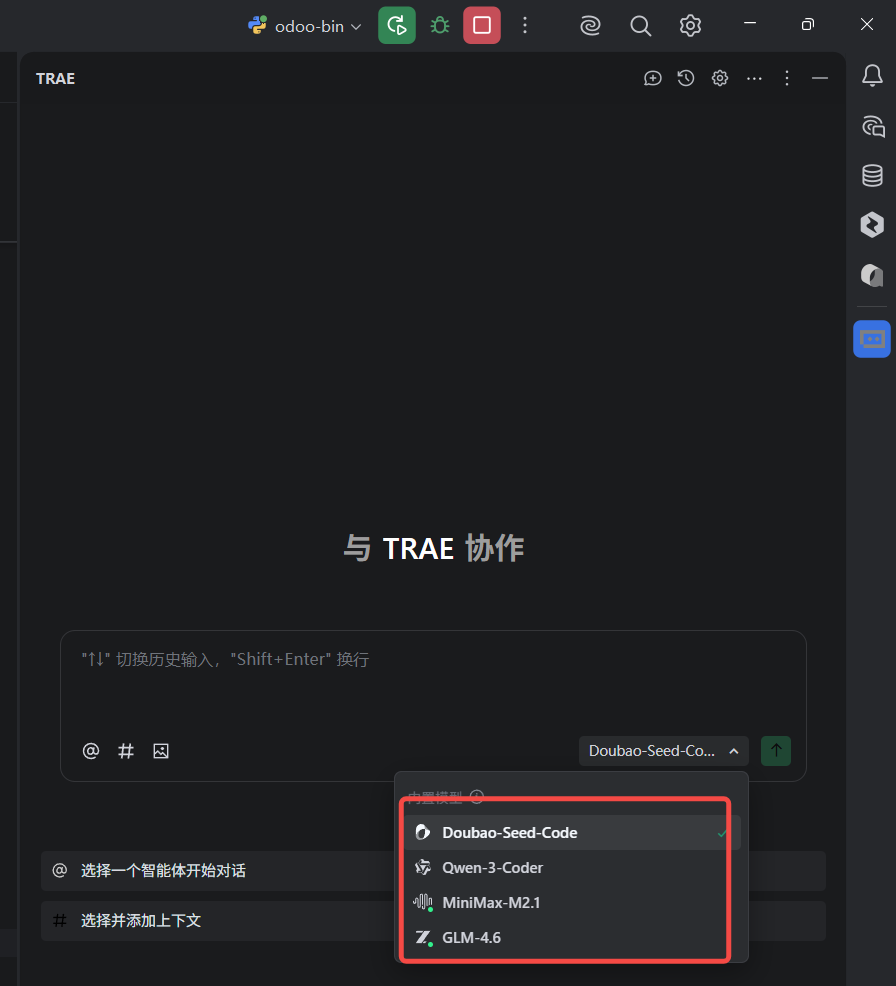This screenshot has width=896, height=986.
Task: Select Doubao-Seed-Code model
Action: (572, 833)
